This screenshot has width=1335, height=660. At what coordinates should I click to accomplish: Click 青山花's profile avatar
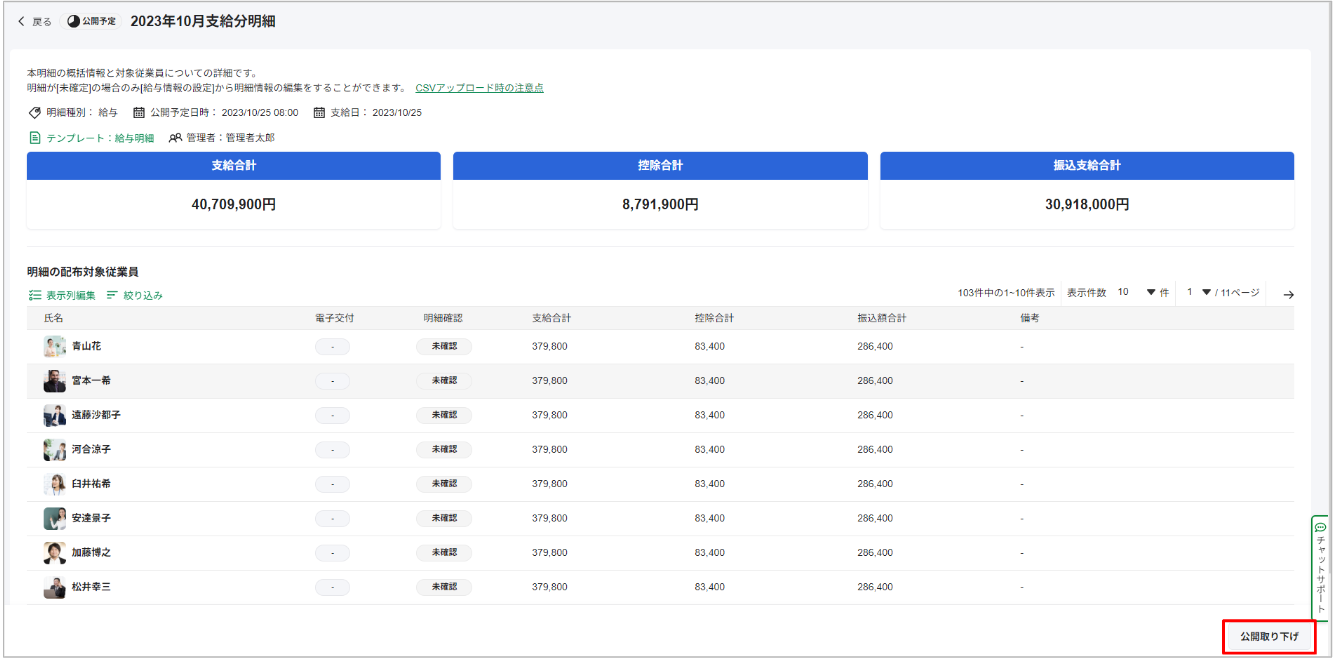coord(54,347)
